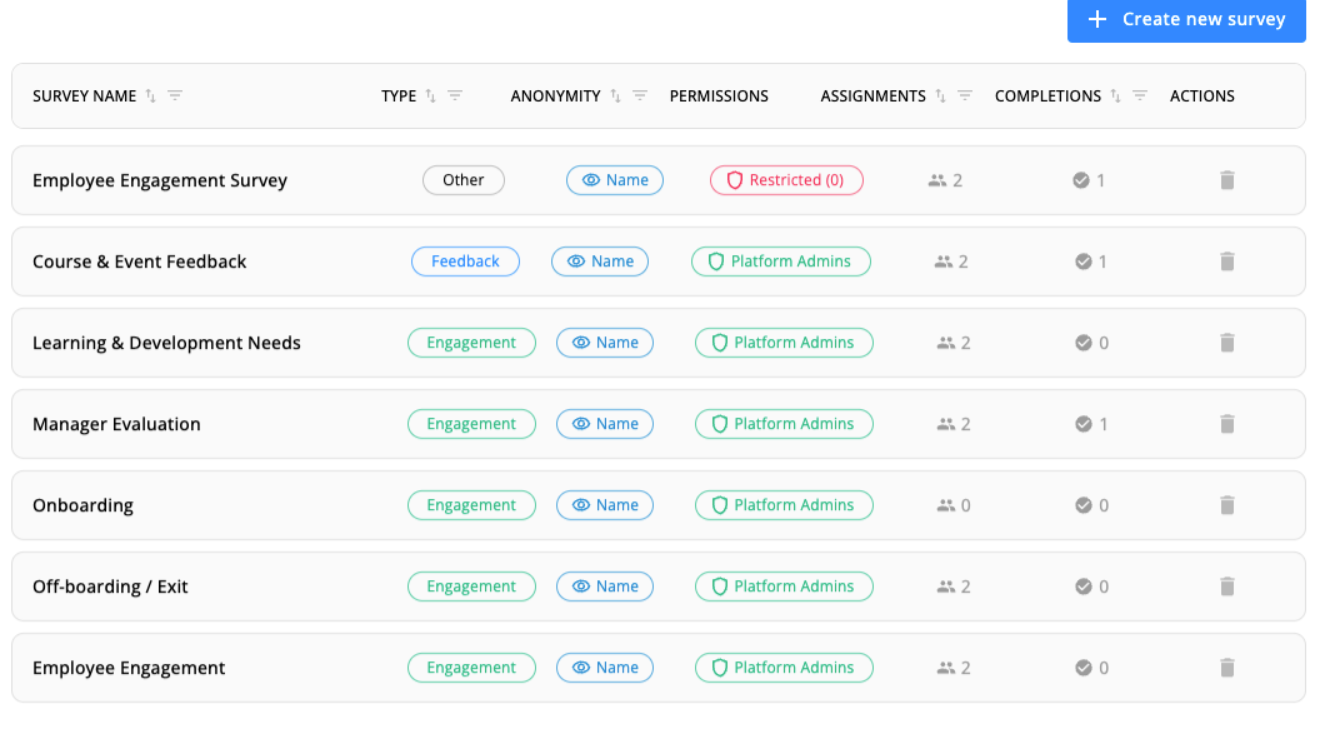Image resolution: width=1320 pixels, height=734 pixels.
Task: Open the Anonymity column filter
Action: point(640,96)
